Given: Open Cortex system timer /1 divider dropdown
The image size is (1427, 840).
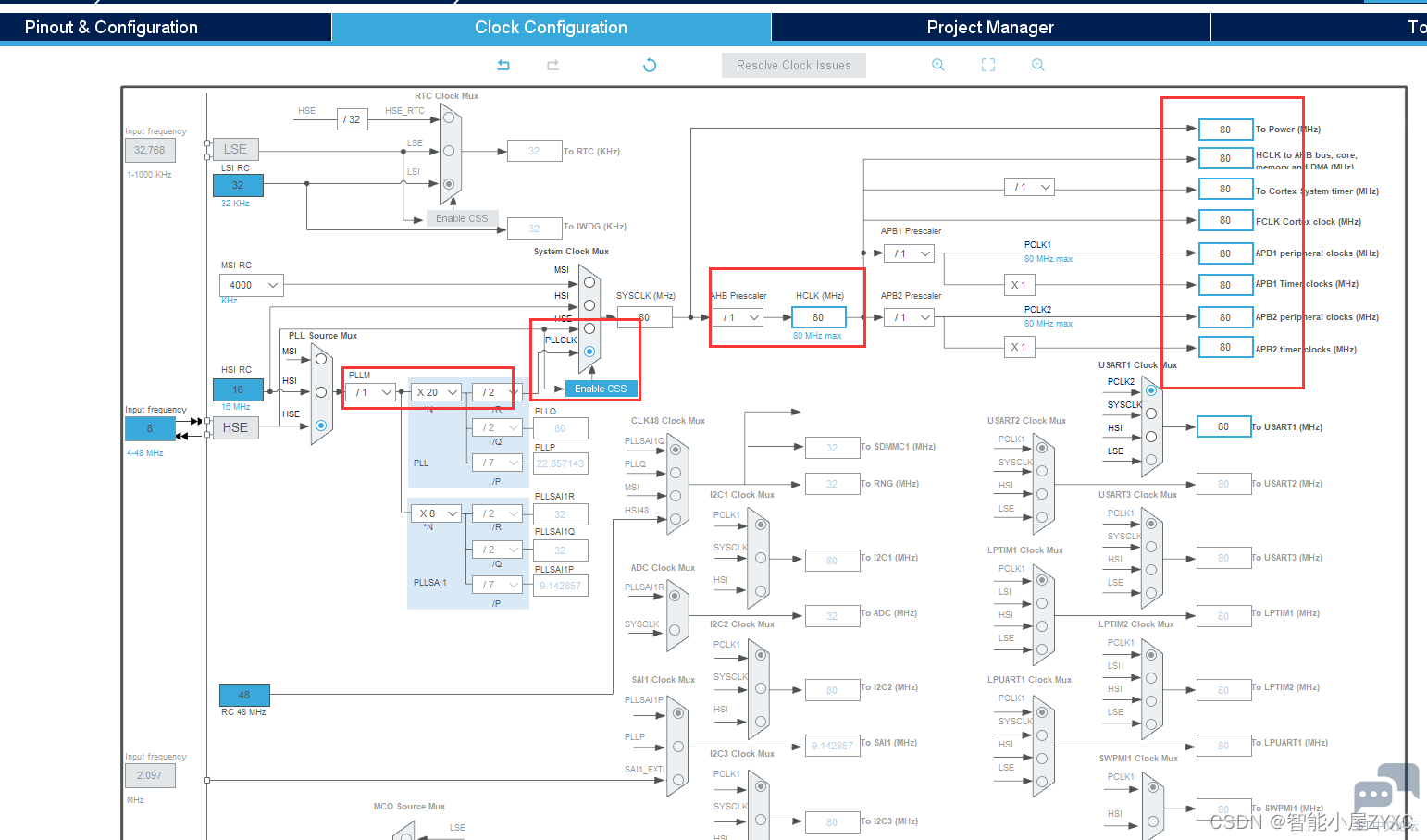Looking at the screenshot, I should [x=1030, y=187].
